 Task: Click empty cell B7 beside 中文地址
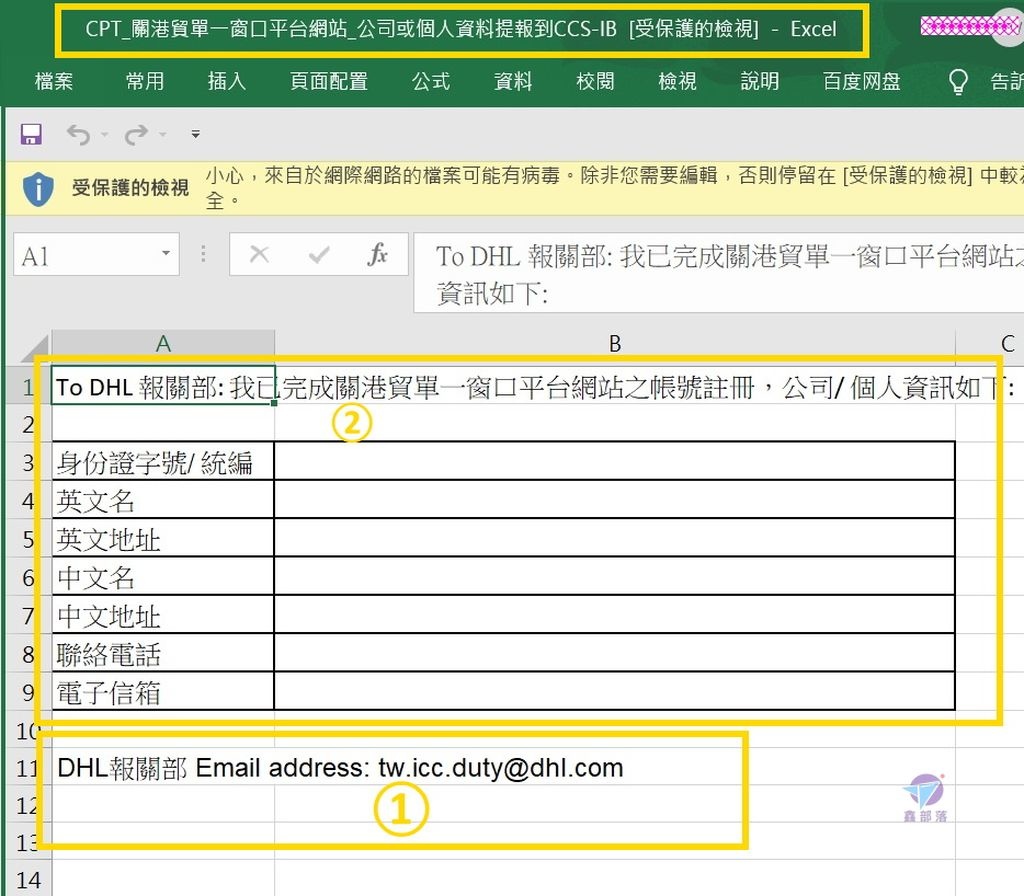tap(615, 615)
